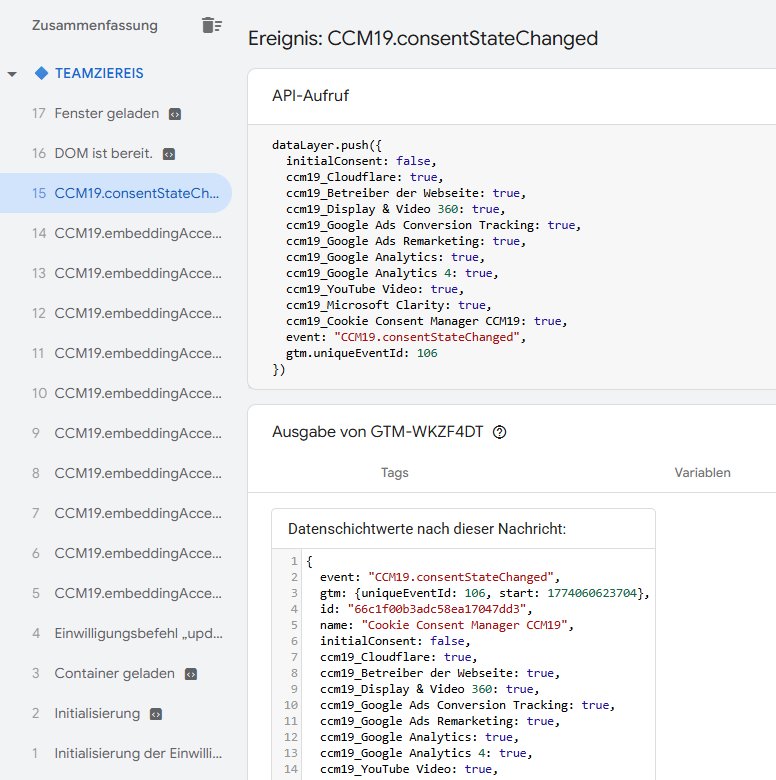Viewport: 776px width, 780px height.
Task: Select event 16 DOM ist bereit
Action: [116, 153]
